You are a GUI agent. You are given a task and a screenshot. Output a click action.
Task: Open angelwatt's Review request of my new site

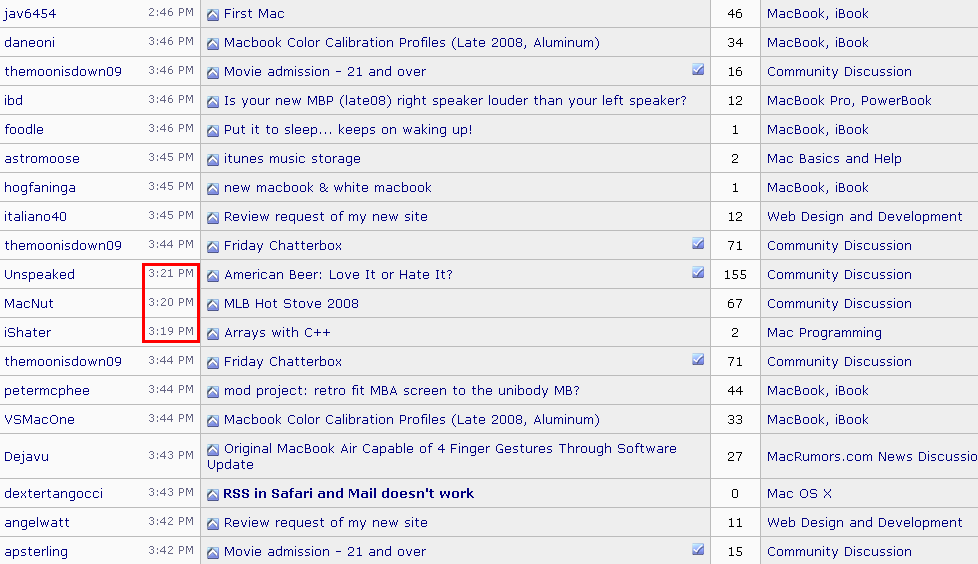tap(326, 523)
